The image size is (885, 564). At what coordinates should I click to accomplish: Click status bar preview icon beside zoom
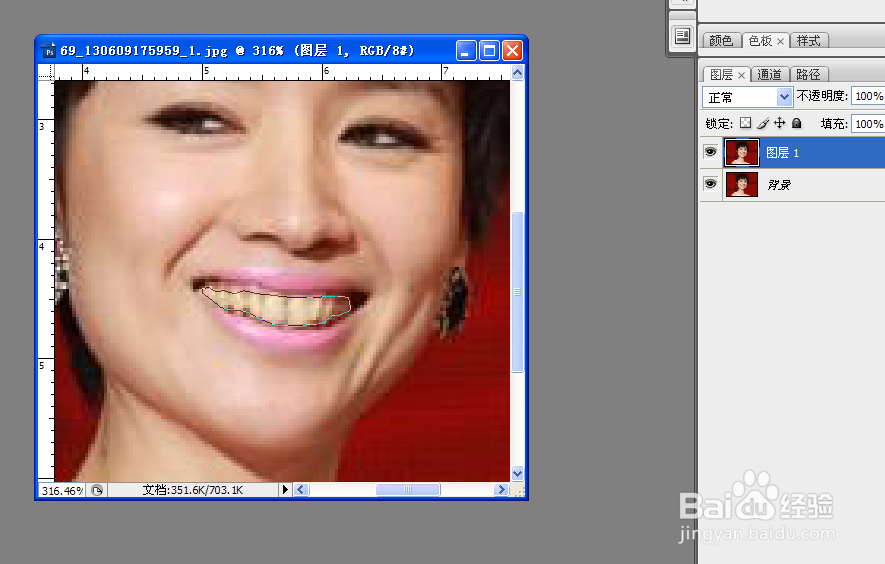(97, 490)
